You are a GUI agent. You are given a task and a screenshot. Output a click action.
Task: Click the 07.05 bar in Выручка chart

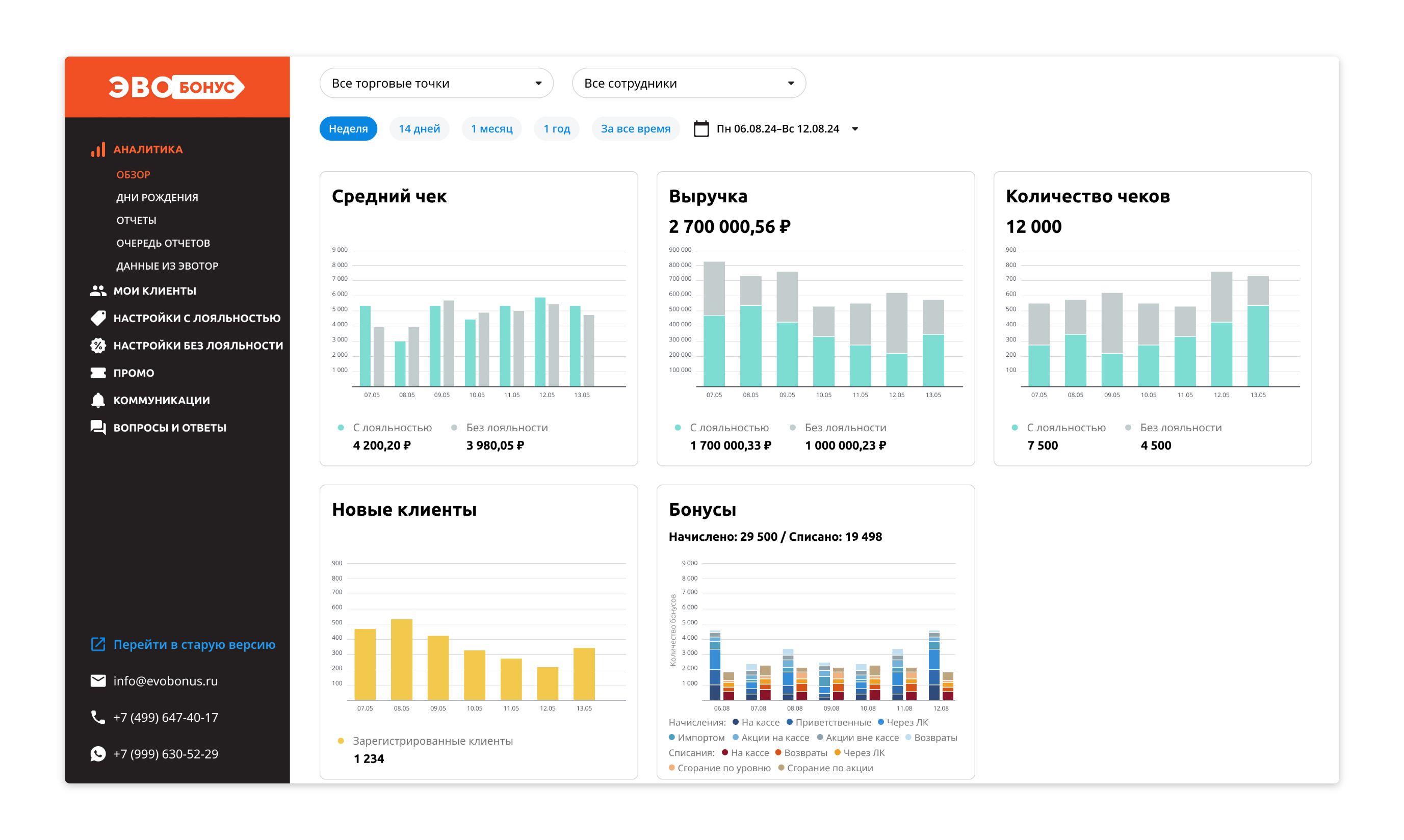(x=714, y=324)
